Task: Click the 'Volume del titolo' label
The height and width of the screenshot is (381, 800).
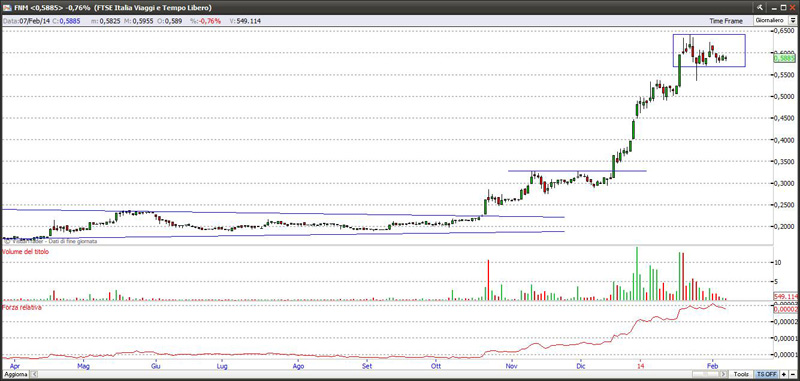Action: [26, 251]
